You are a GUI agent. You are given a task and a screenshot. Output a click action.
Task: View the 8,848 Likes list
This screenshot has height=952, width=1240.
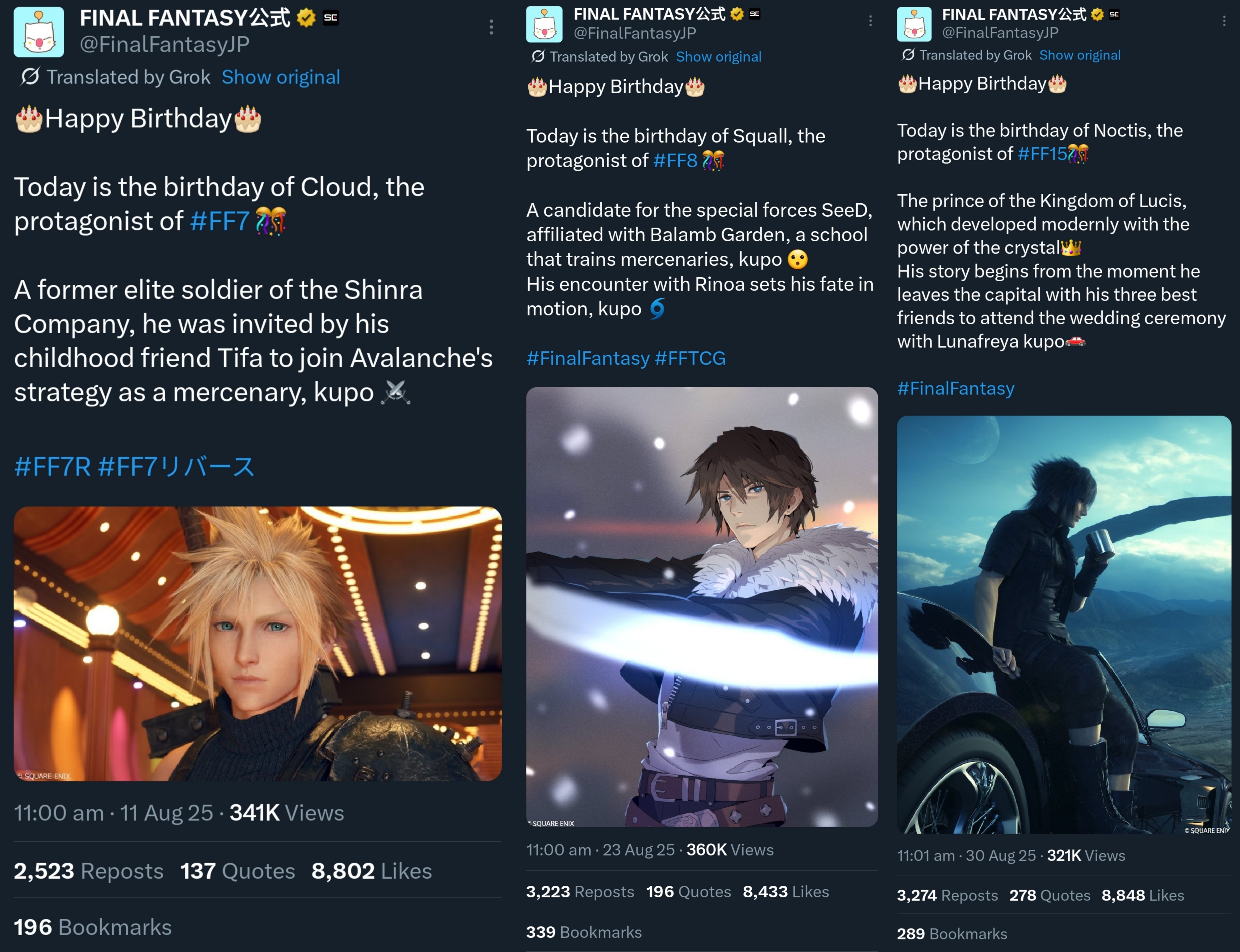[1143, 895]
